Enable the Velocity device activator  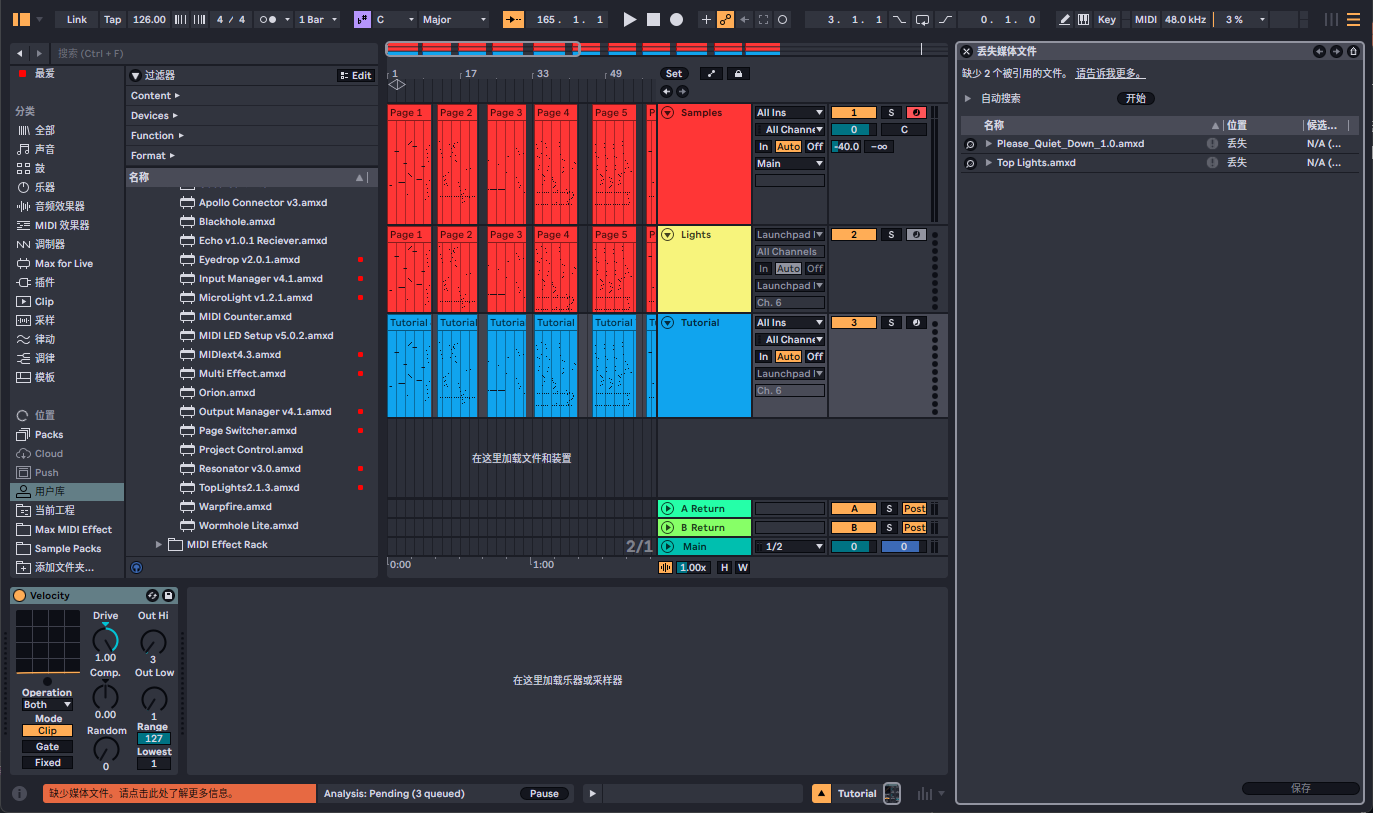(x=19, y=596)
